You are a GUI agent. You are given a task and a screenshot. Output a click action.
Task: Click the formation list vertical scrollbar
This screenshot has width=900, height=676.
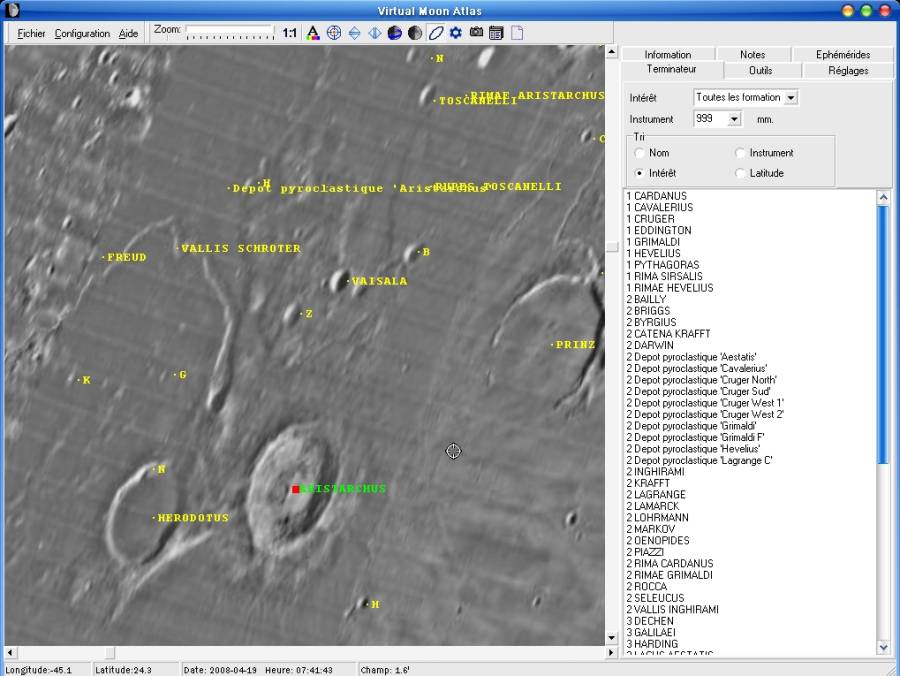883,420
